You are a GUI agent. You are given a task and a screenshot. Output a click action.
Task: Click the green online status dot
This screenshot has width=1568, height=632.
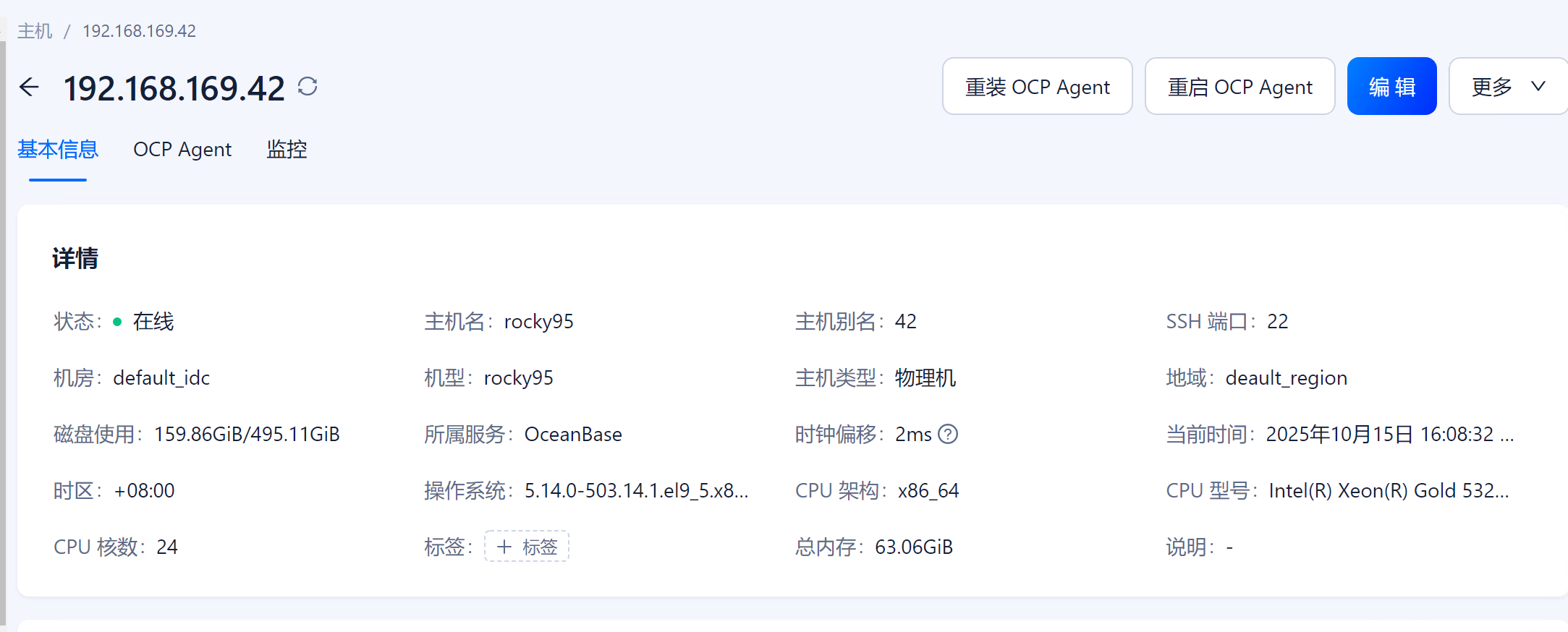tap(117, 322)
